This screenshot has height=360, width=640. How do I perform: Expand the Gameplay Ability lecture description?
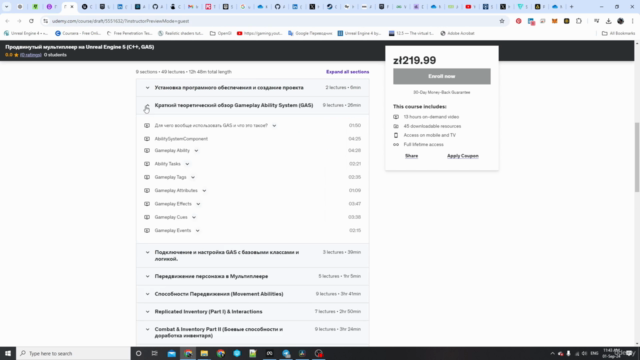click(196, 151)
